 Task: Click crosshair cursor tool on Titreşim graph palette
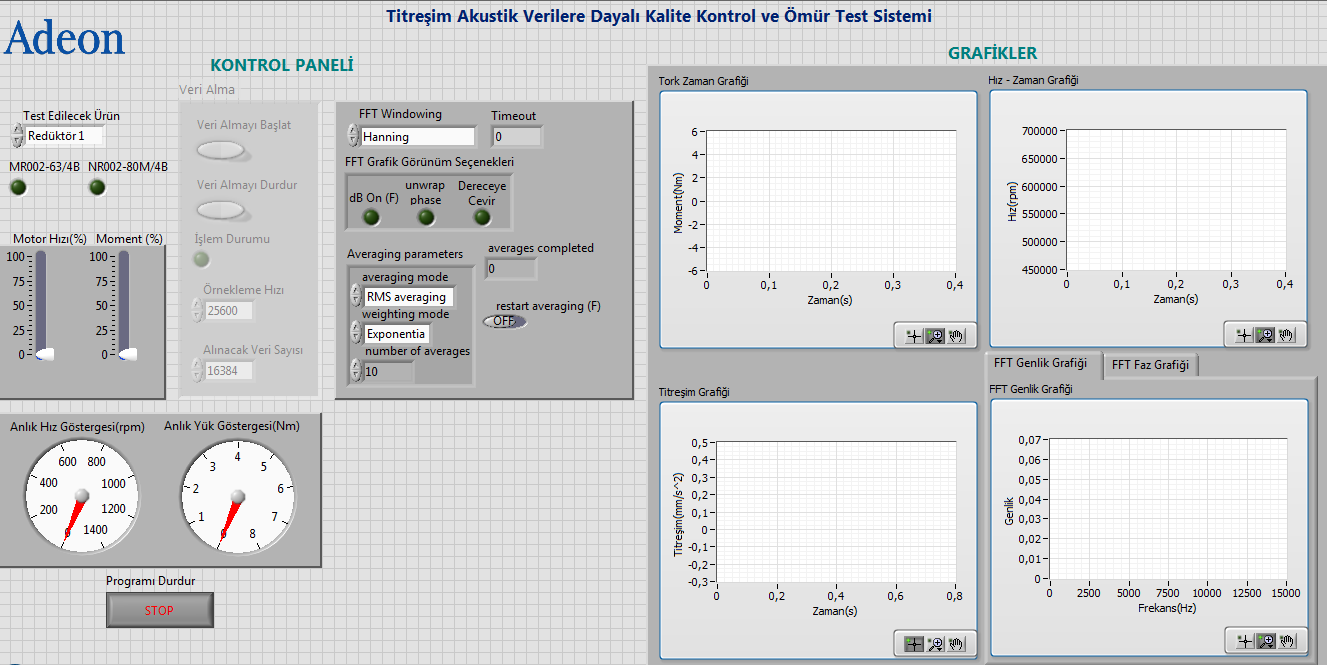tap(913, 644)
